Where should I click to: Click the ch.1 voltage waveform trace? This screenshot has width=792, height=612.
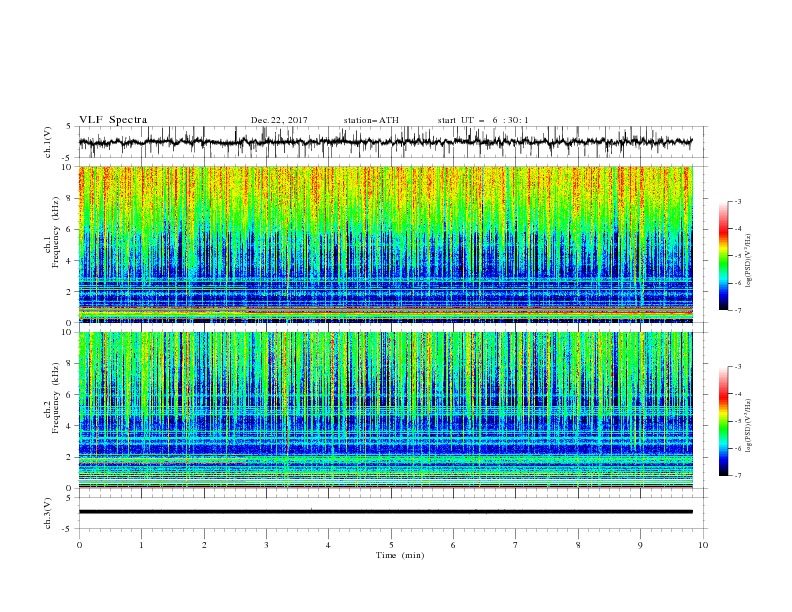pyautogui.click(x=385, y=142)
